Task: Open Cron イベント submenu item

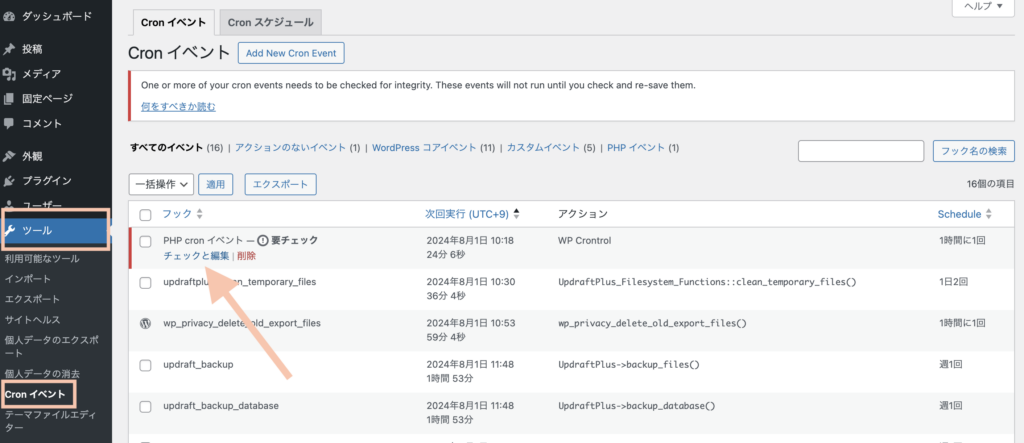Action: click(x=35, y=395)
